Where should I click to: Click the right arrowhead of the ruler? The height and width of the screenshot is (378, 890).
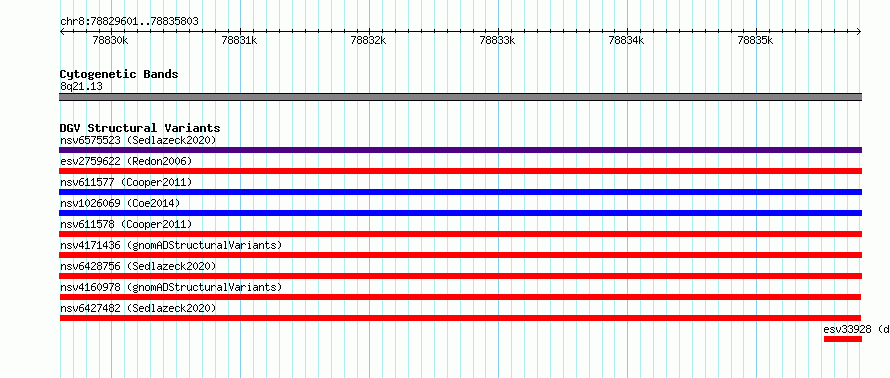point(859,32)
